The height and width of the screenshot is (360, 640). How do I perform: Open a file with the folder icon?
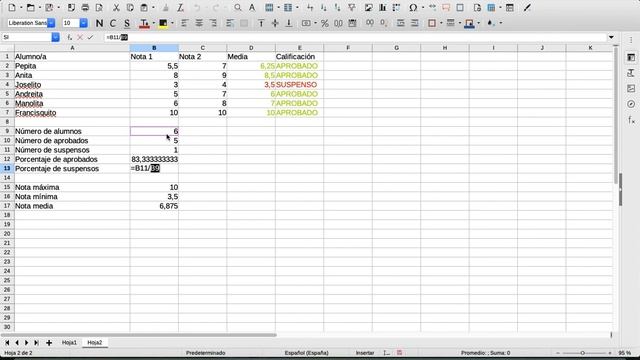[30, 8]
